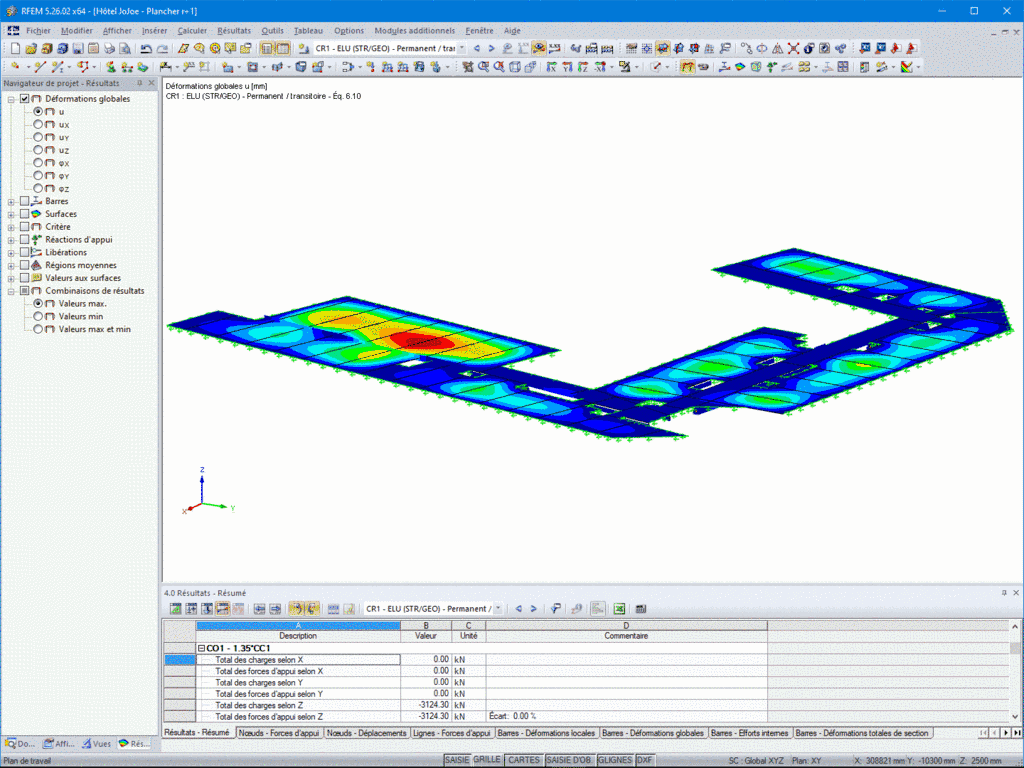Viewport: 1024px width, 768px height.
Task: Click the Undo arrow icon
Action: tap(146, 48)
